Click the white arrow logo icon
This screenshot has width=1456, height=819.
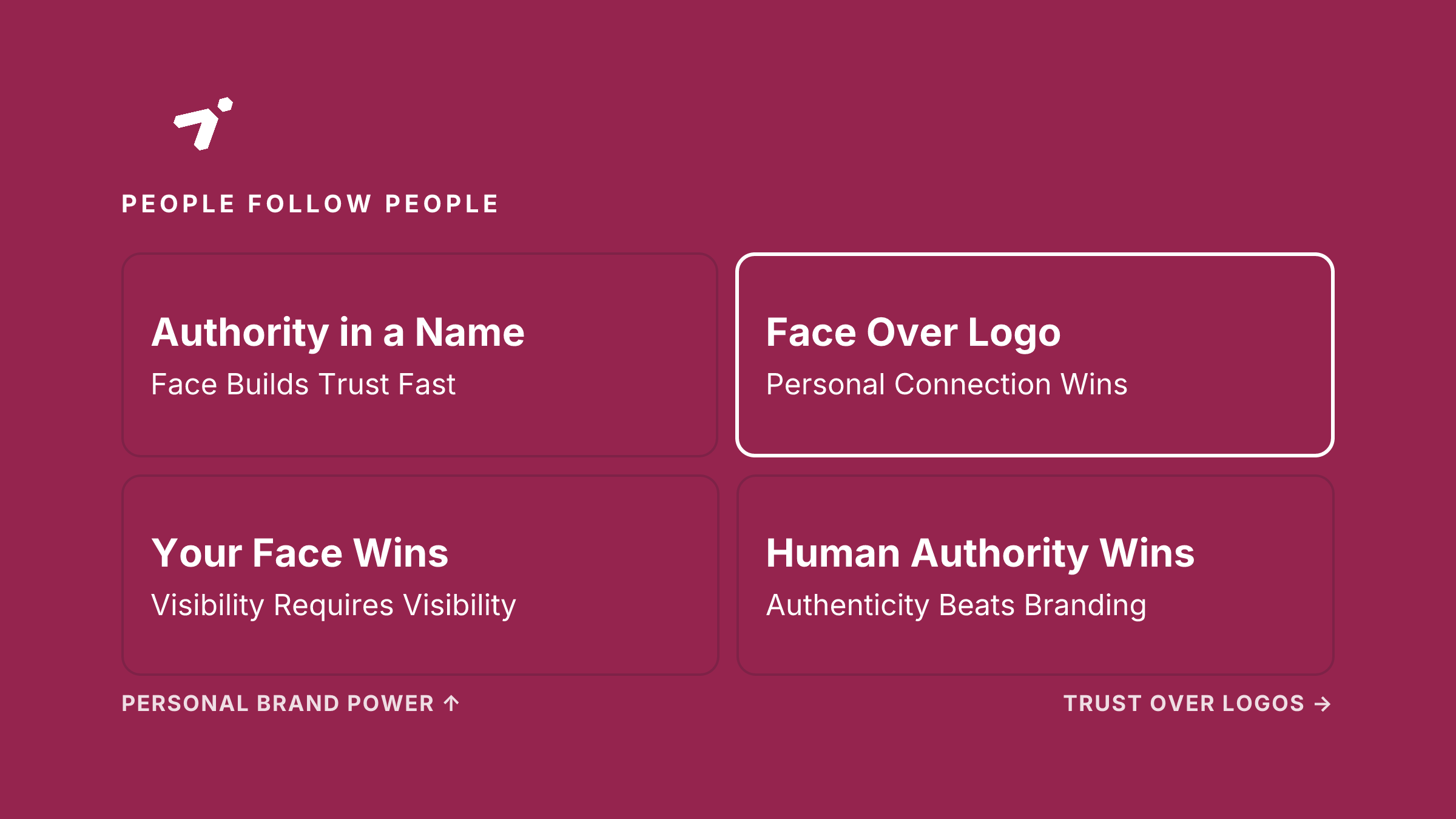click(203, 124)
